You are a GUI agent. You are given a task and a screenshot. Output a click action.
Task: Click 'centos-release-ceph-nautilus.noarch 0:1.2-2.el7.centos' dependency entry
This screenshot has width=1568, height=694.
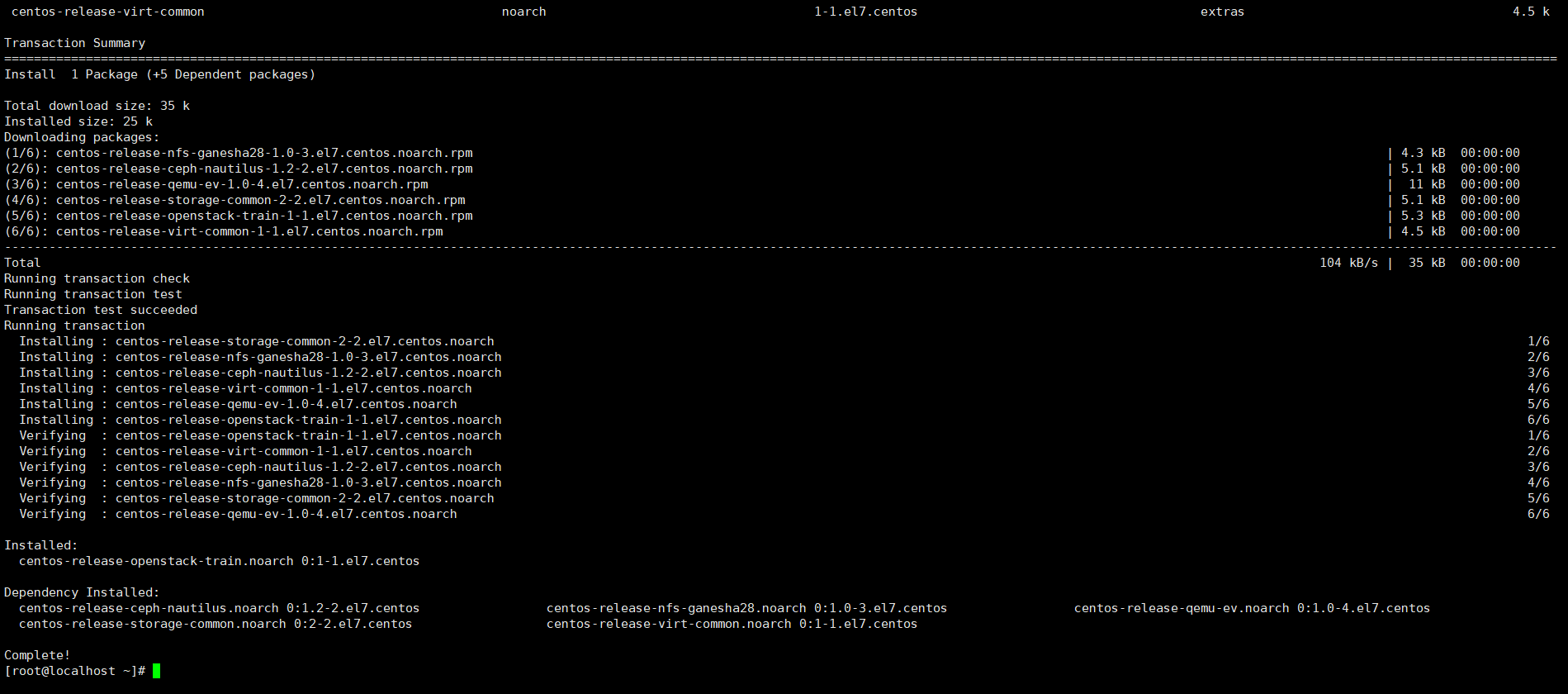[x=219, y=608]
